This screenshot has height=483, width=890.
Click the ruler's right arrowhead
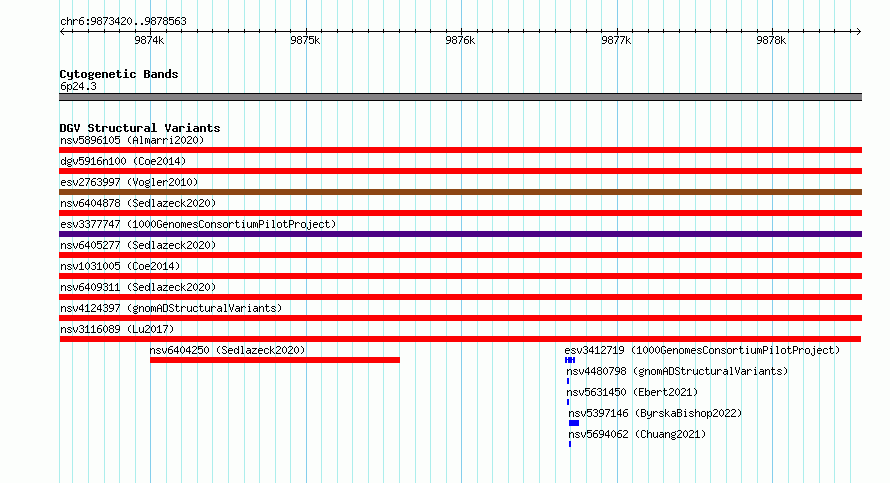(858, 31)
